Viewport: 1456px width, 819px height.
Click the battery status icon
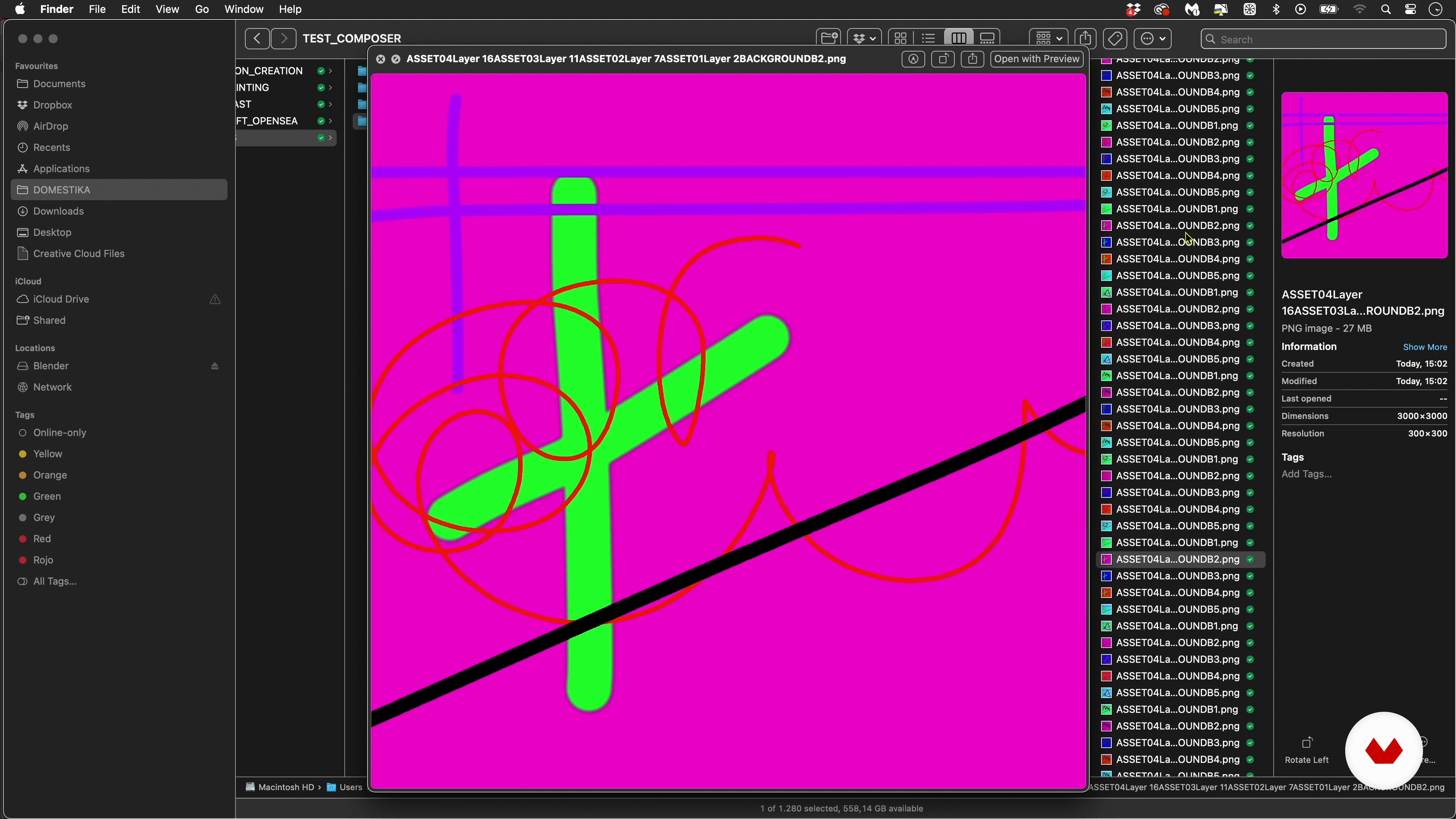click(1328, 9)
